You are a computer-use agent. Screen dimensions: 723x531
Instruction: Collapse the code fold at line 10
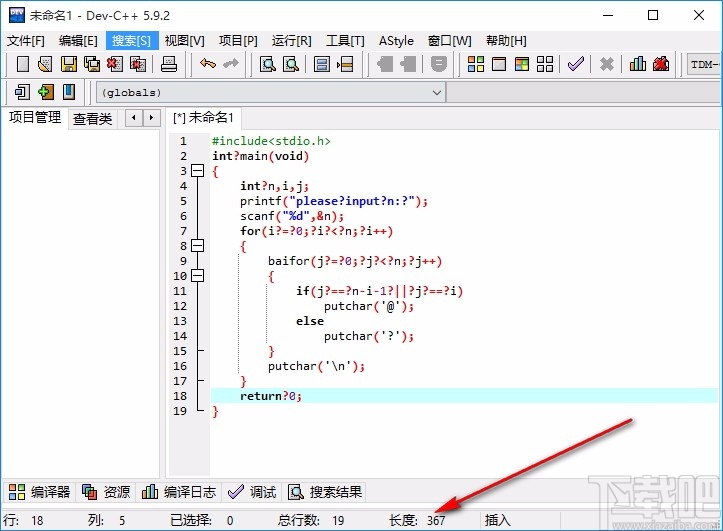(x=197, y=276)
